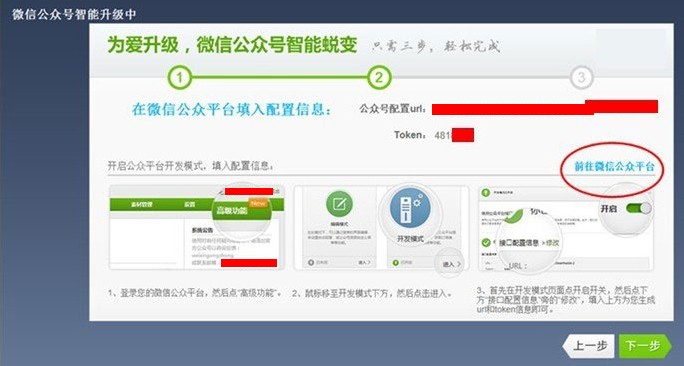Click the 素材管理 tab in first thumbnail
This screenshot has height=366, width=684.
pos(142,204)
